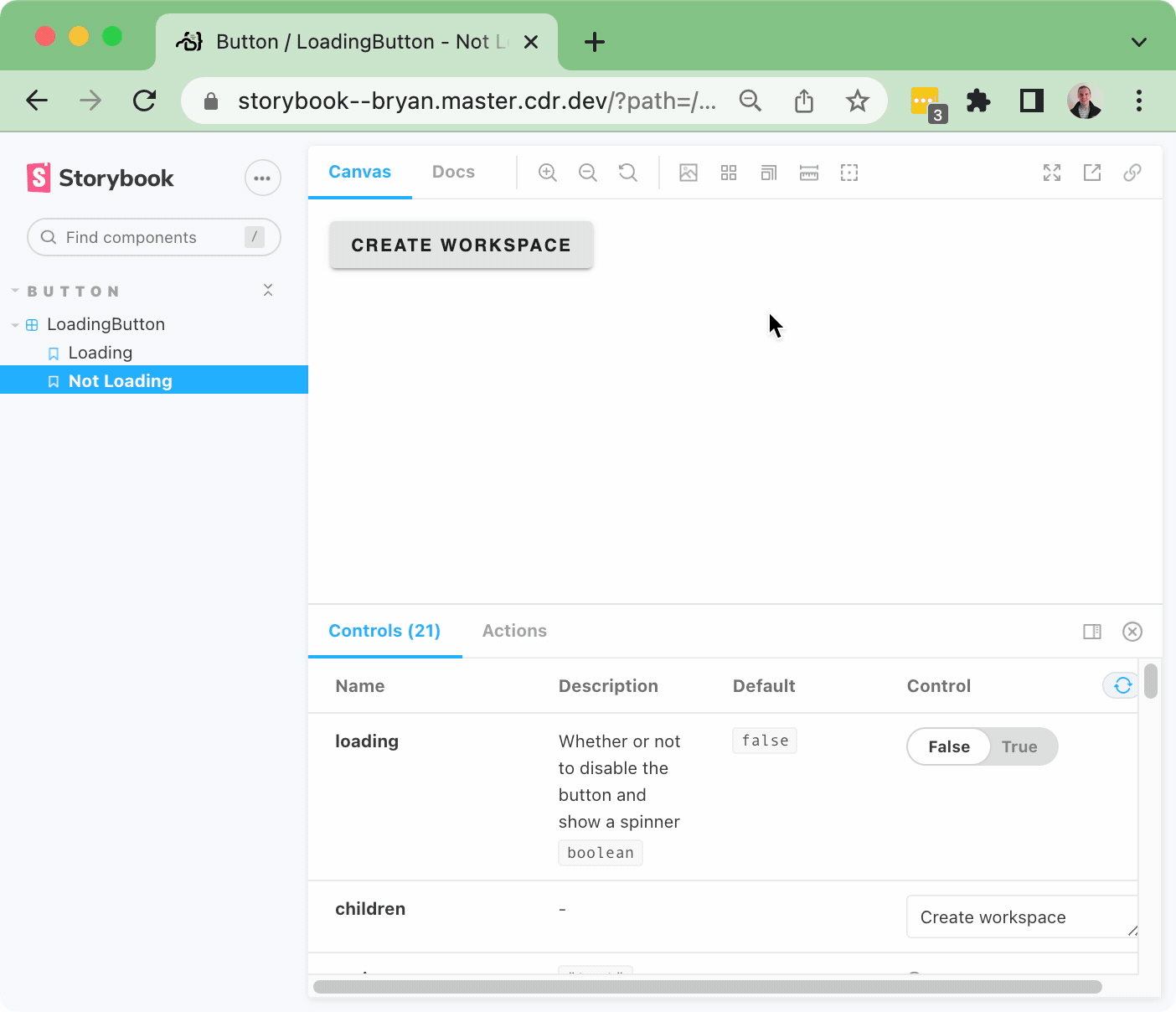This screenshot has width=1176, height=1012.
Task: Click the horizontal scrollbar at bottom
Action: 708,987
